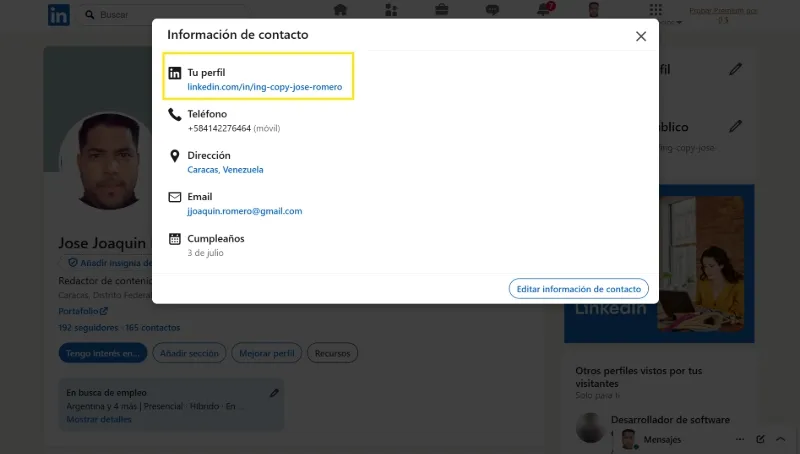The width and height of the screenshot is (800, 454).
Task: Click the location pin icon beside Dirección
Action: (x=174, y=156)
